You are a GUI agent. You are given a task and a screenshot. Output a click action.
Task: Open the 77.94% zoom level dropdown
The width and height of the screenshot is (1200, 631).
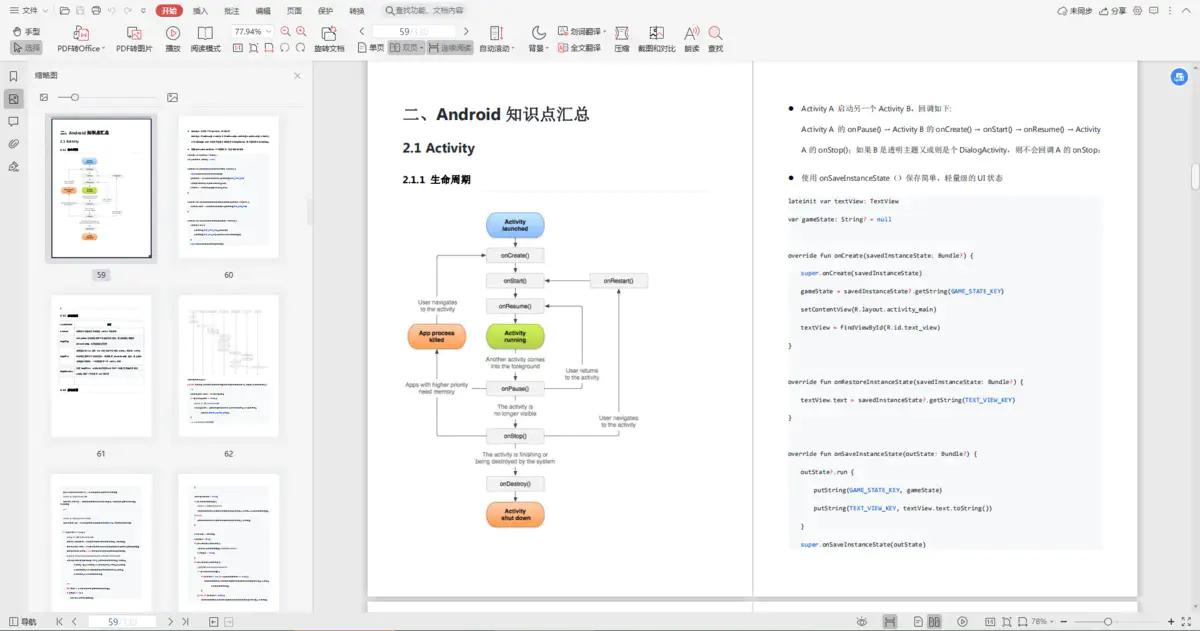(254, 32)
